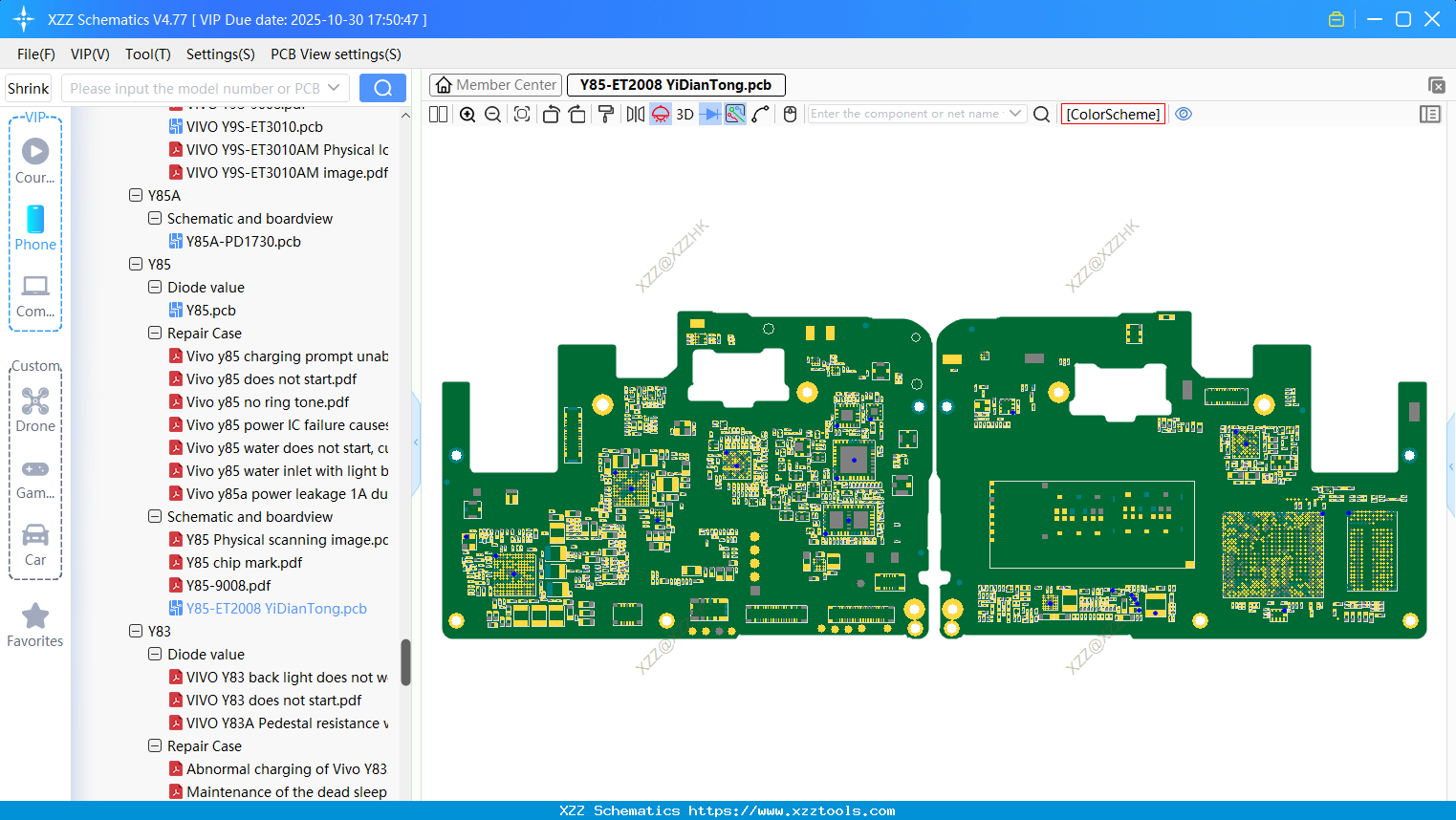Click the file tree vertical scrollbar thumb

coord(405,662)
